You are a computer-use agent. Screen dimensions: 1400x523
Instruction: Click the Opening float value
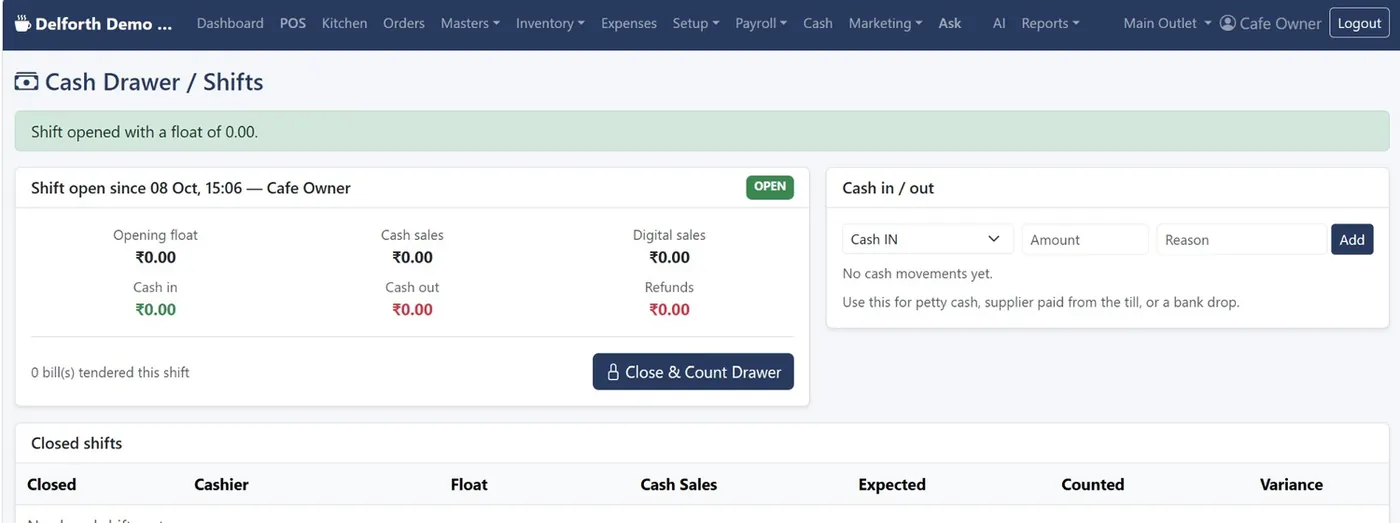click(x=155, y=257)
